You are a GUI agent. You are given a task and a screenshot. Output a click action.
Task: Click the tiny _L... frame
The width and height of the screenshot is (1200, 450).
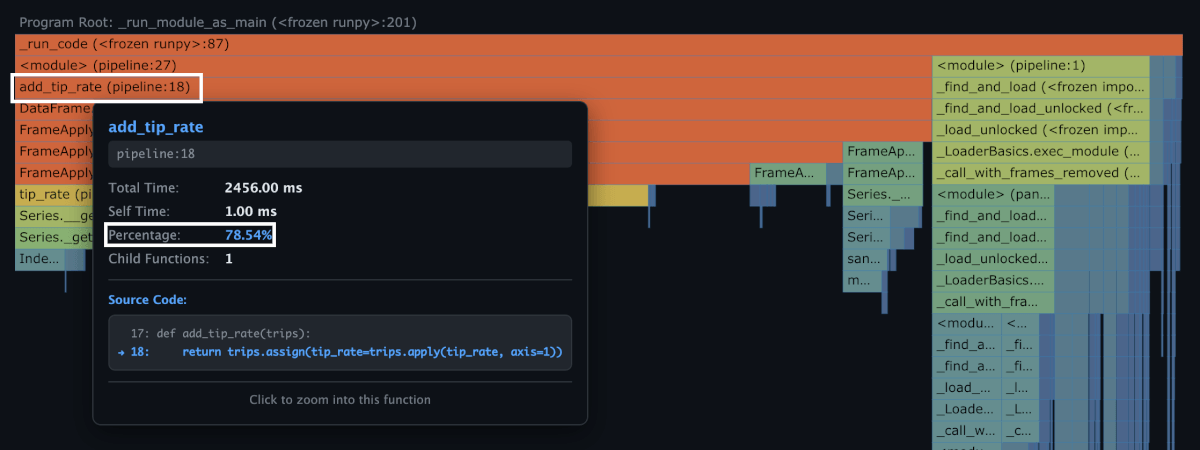1021,411
